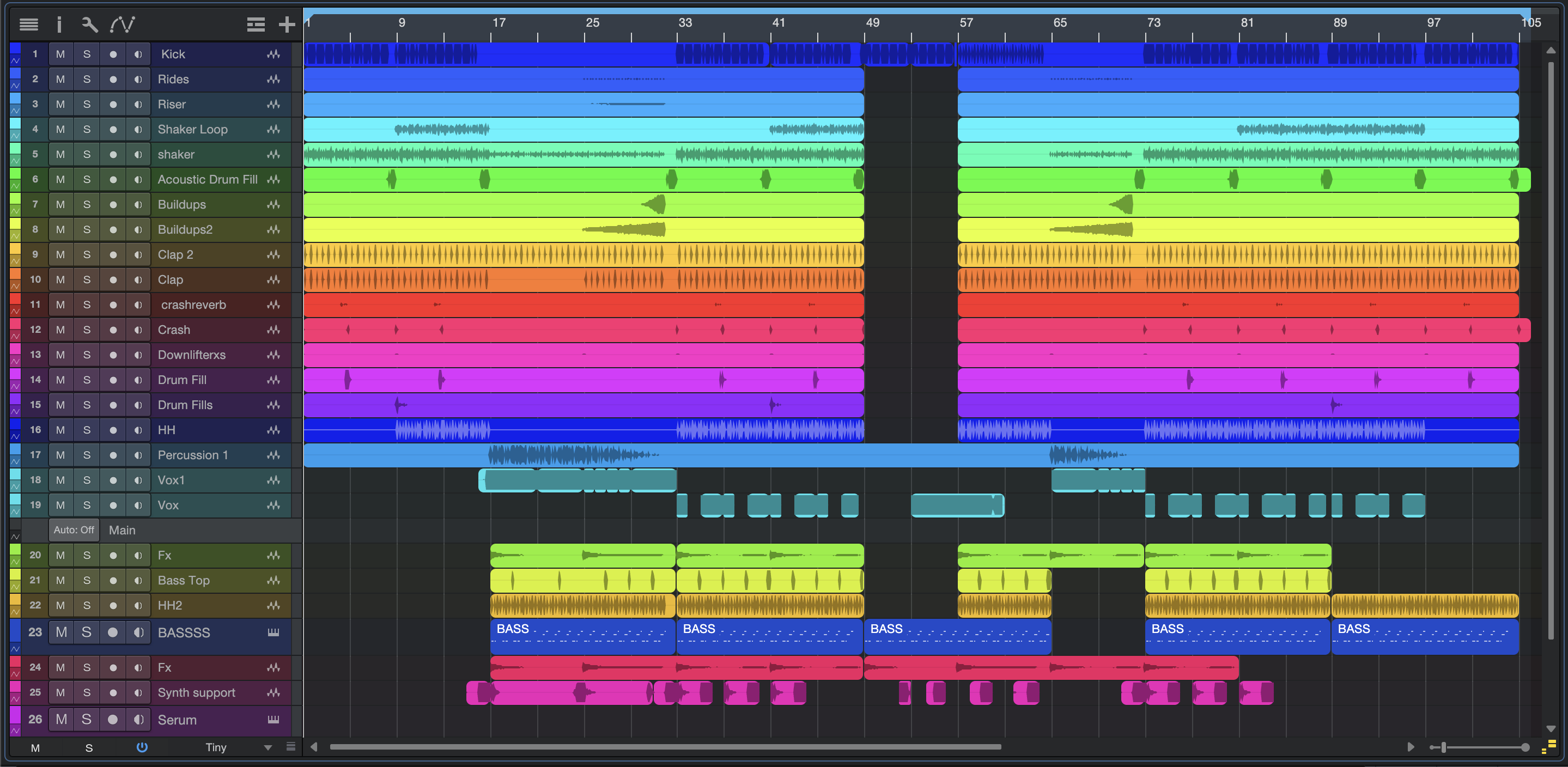Viewport: 1568px width, 767px height.
Task: Mute the Kick track
Action: [60, 54]
